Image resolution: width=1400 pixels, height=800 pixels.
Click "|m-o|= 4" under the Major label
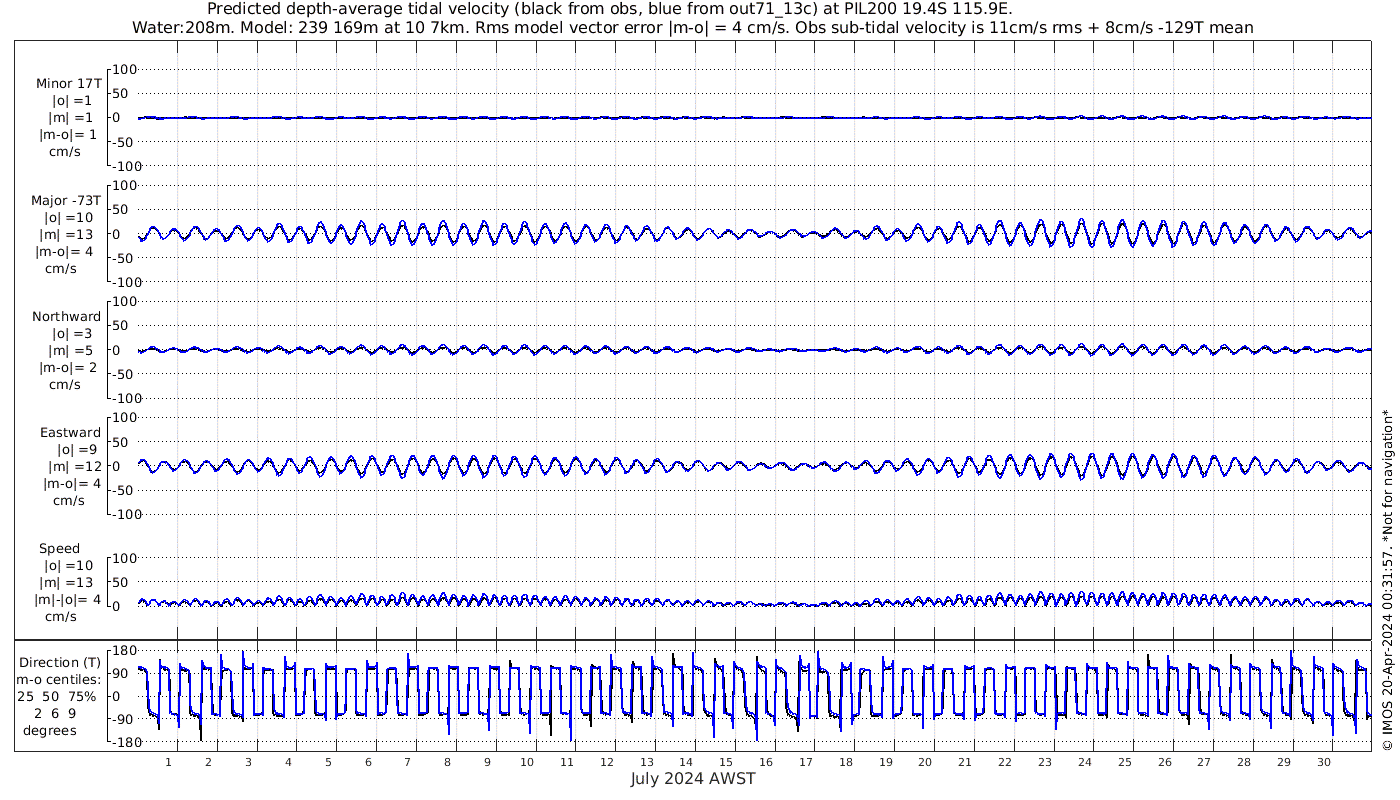[x=66, y=251]
